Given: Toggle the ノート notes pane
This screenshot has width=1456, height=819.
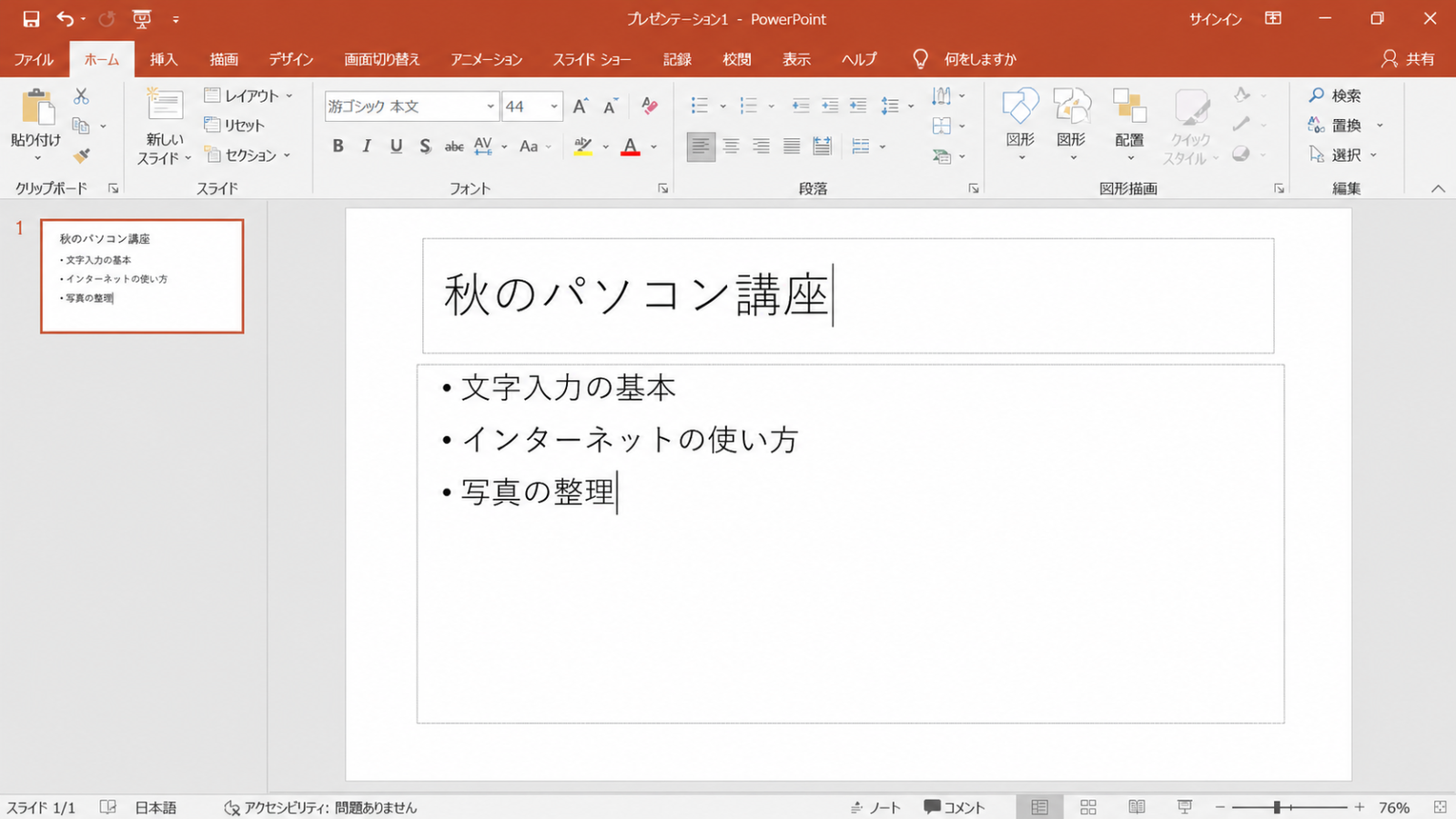Looking at the screenshot, I should pos(875,807).
